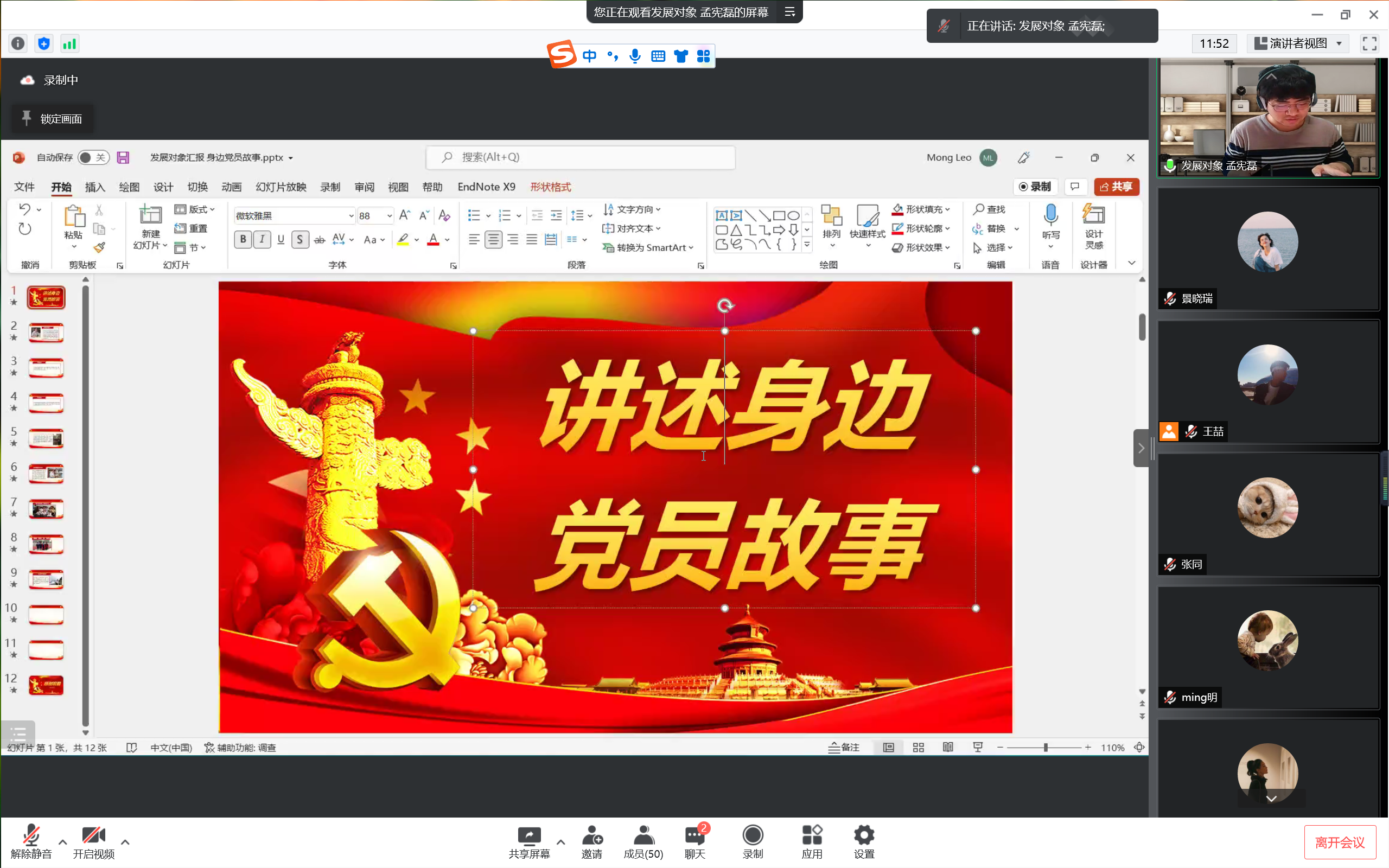Viewport: 1389px width, 868px height.
Task: Select slide 7 thumbnail
Action: 47,509
